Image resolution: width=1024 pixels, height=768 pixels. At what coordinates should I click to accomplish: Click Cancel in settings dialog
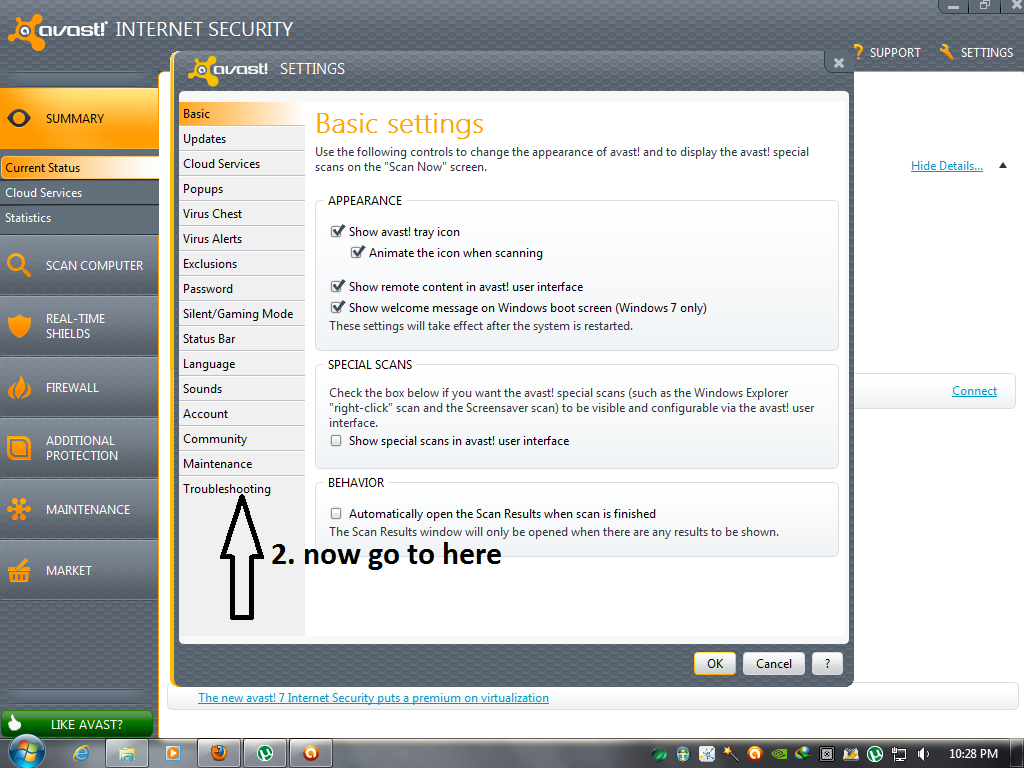tap(773, 664)
